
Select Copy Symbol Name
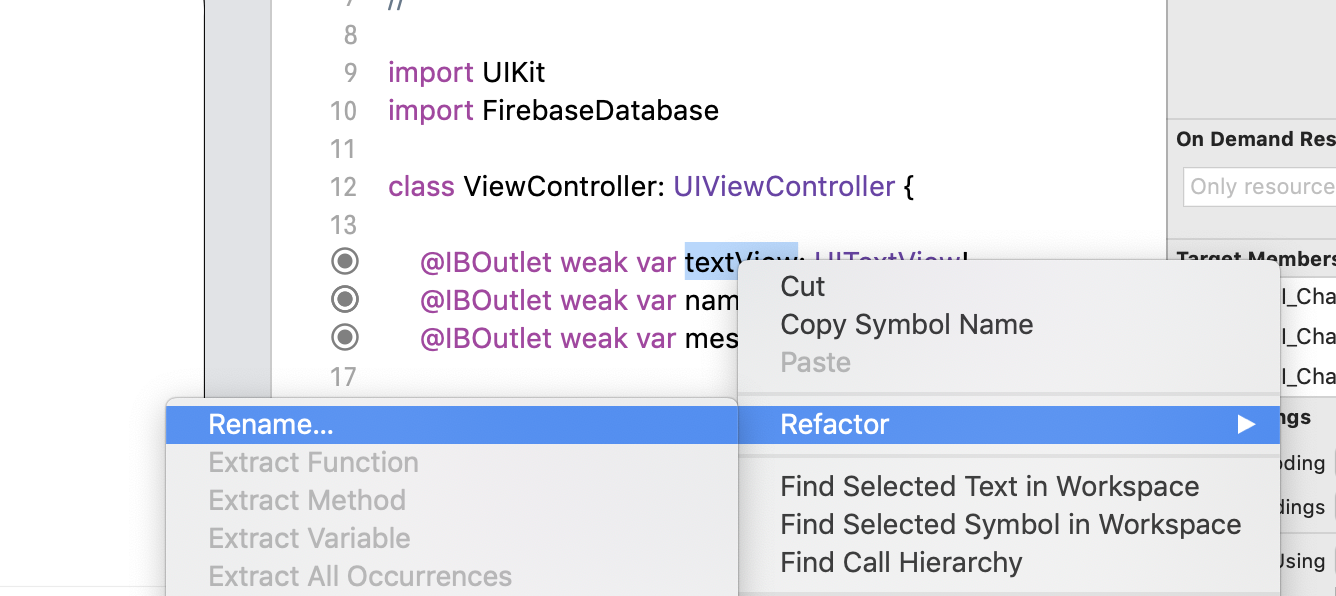click(906, 324)
